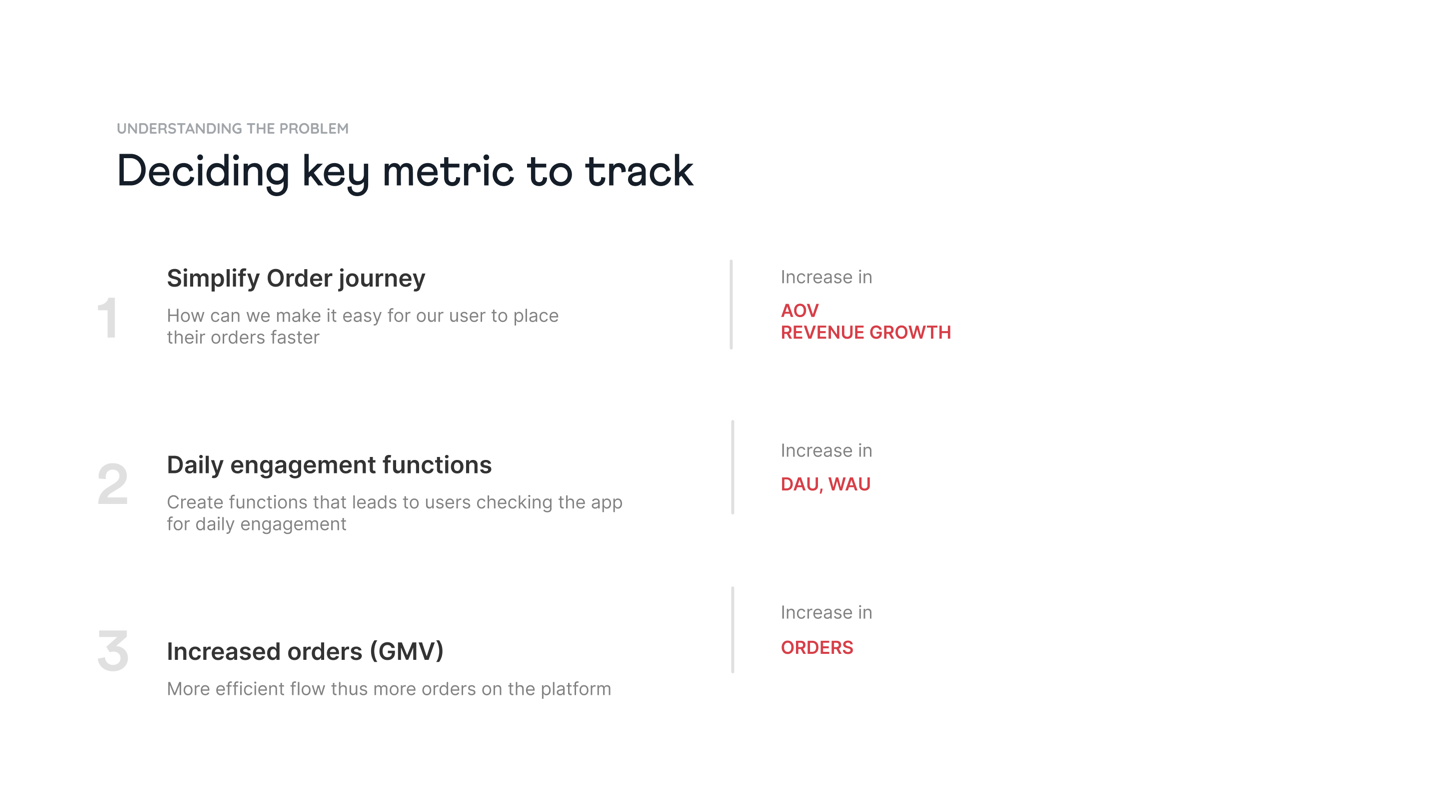
Task: Click the vertical divider beside Simplify Order journey
Action: click(x=732, y=305)
